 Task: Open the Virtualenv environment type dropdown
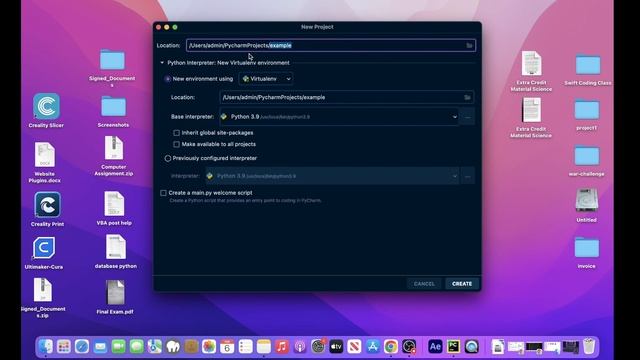point(266,79)
